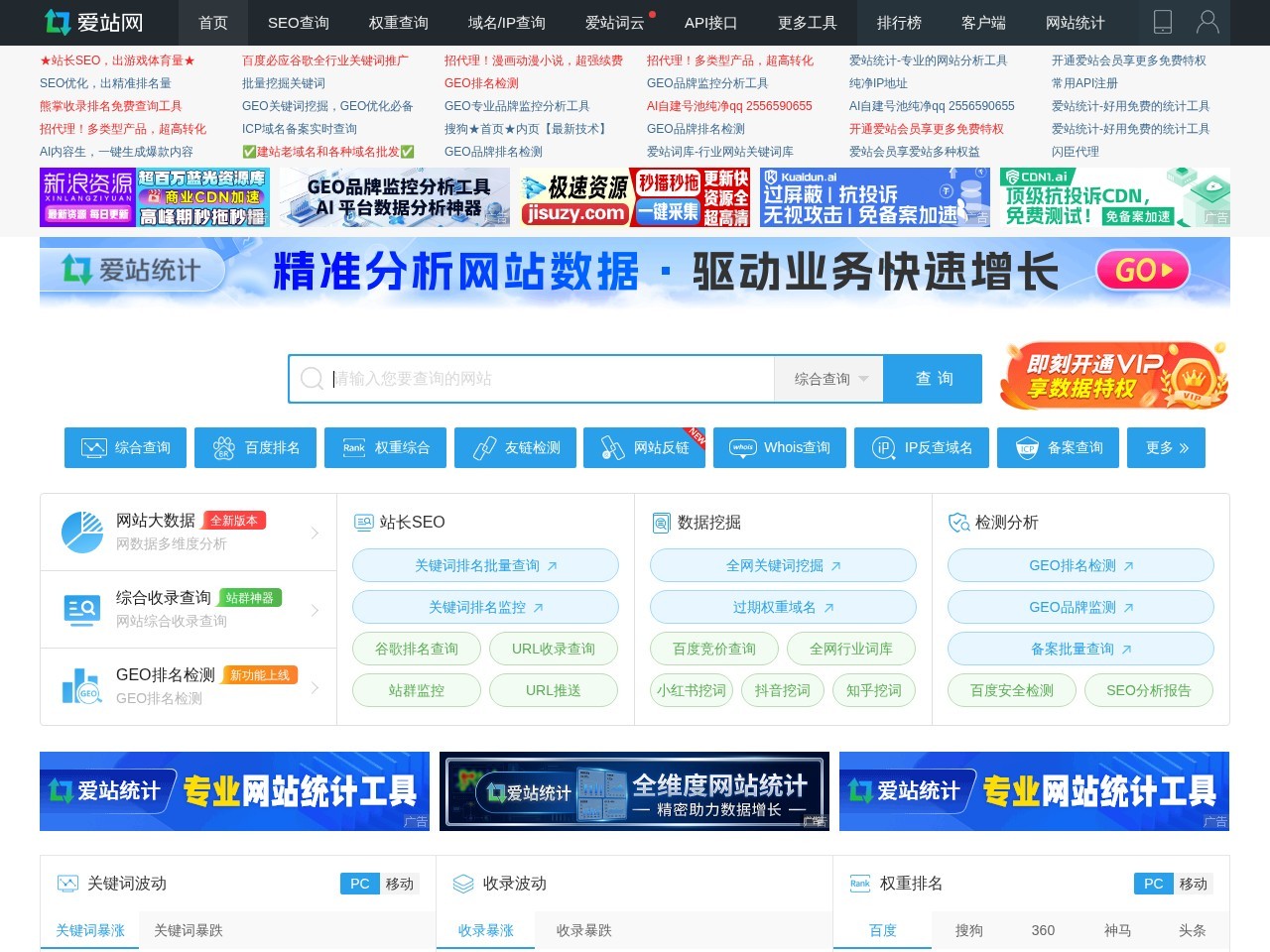Viewport: 1270px width, 952px height.
Task: Open the mobile version phone icon
Action: click(x=1163, y=22)
